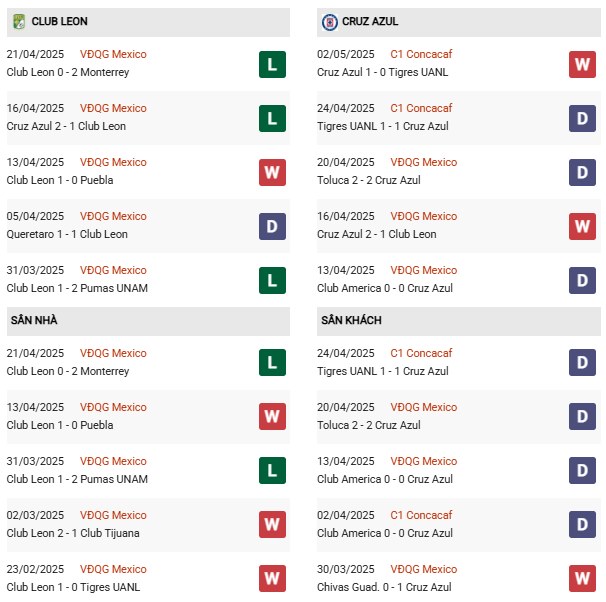This screenshot has height=602, width=606.
Task: Click the D badge for Queretaro 1-1 Club Leon
Action: [x=272, y=226]
